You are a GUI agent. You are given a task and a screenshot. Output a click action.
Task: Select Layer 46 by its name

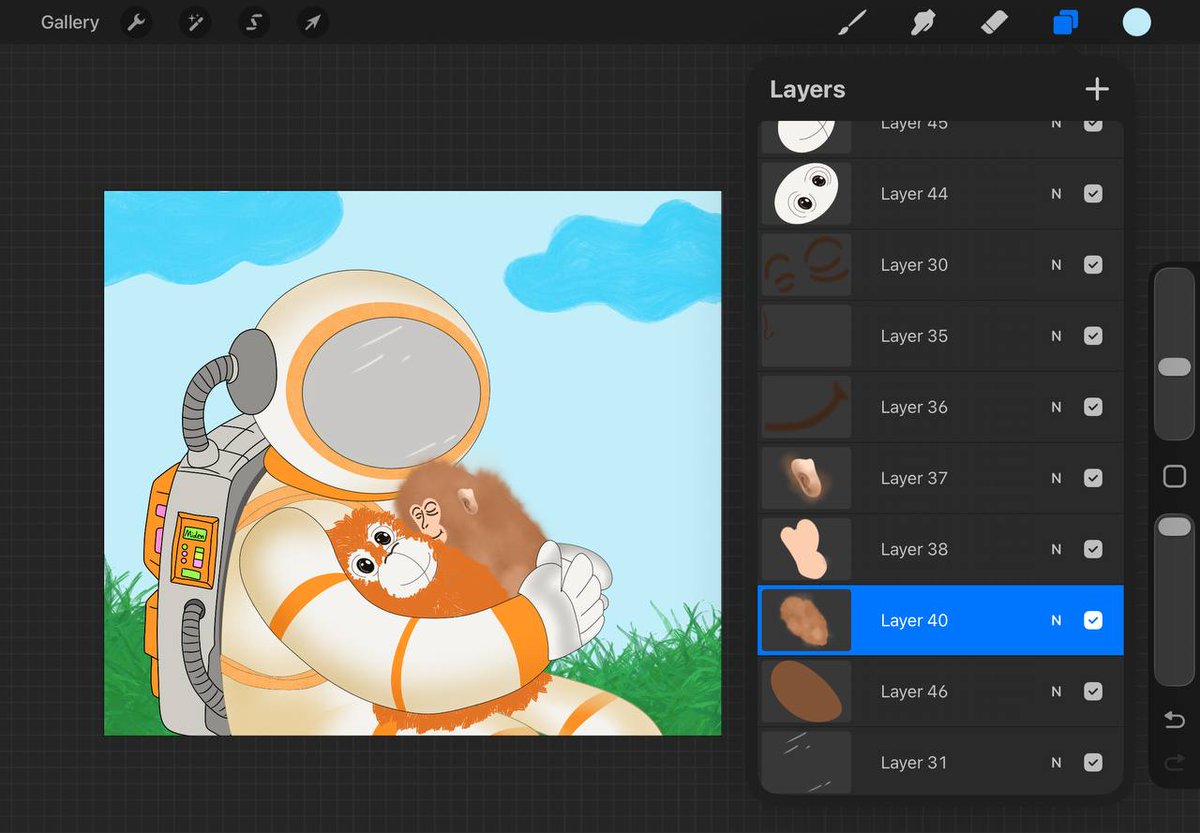[x=914, y=691]
